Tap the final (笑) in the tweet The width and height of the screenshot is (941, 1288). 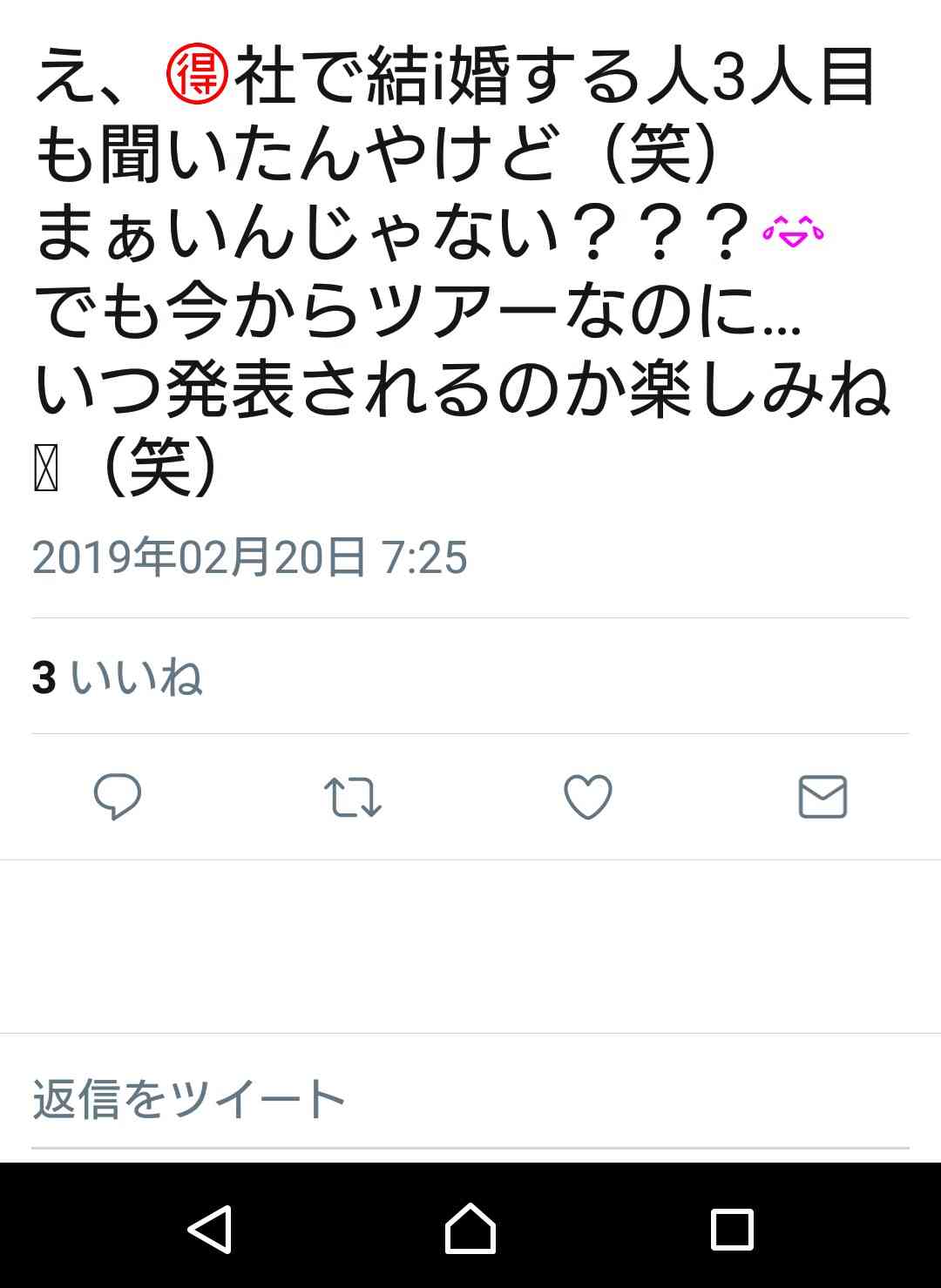coord(160,469)
